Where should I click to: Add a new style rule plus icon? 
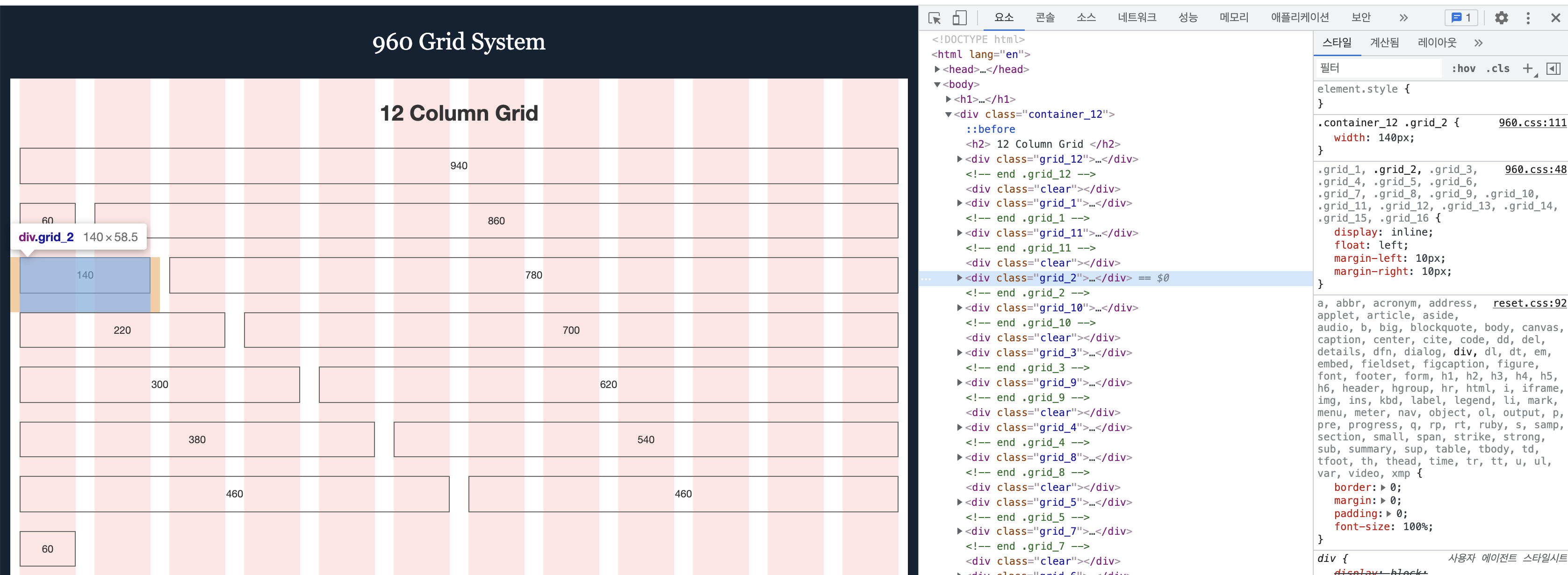[x=1528, y=69]
